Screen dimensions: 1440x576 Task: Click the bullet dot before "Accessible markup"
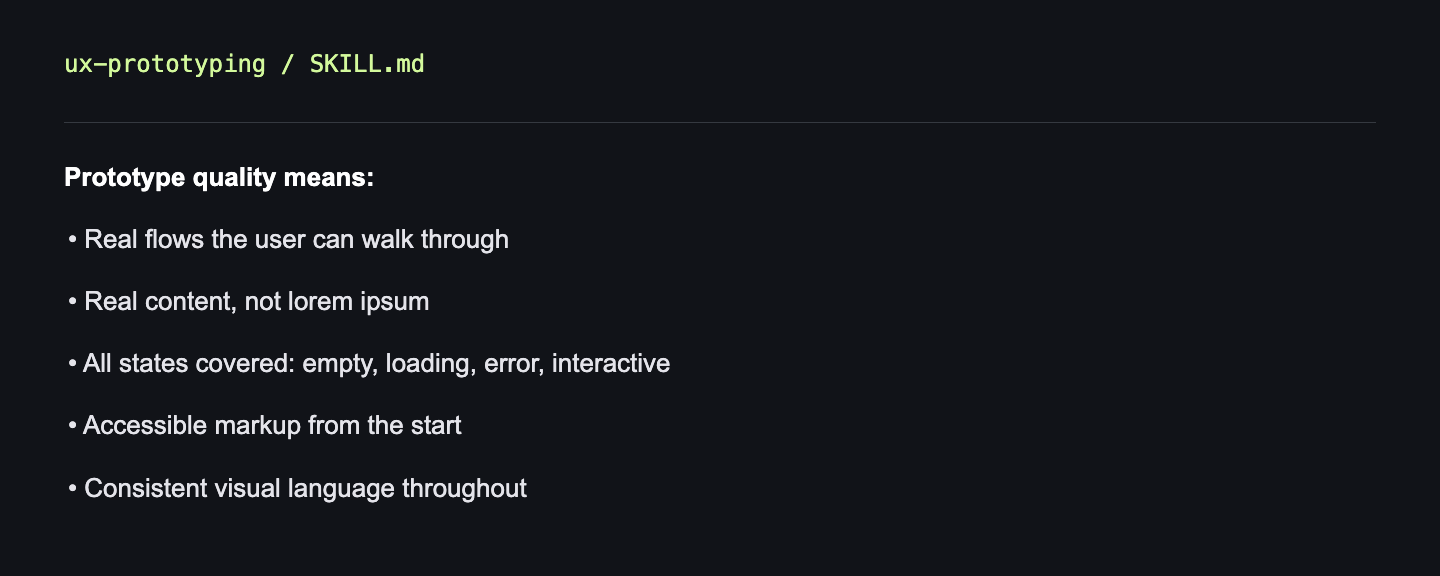pos(73,426)
